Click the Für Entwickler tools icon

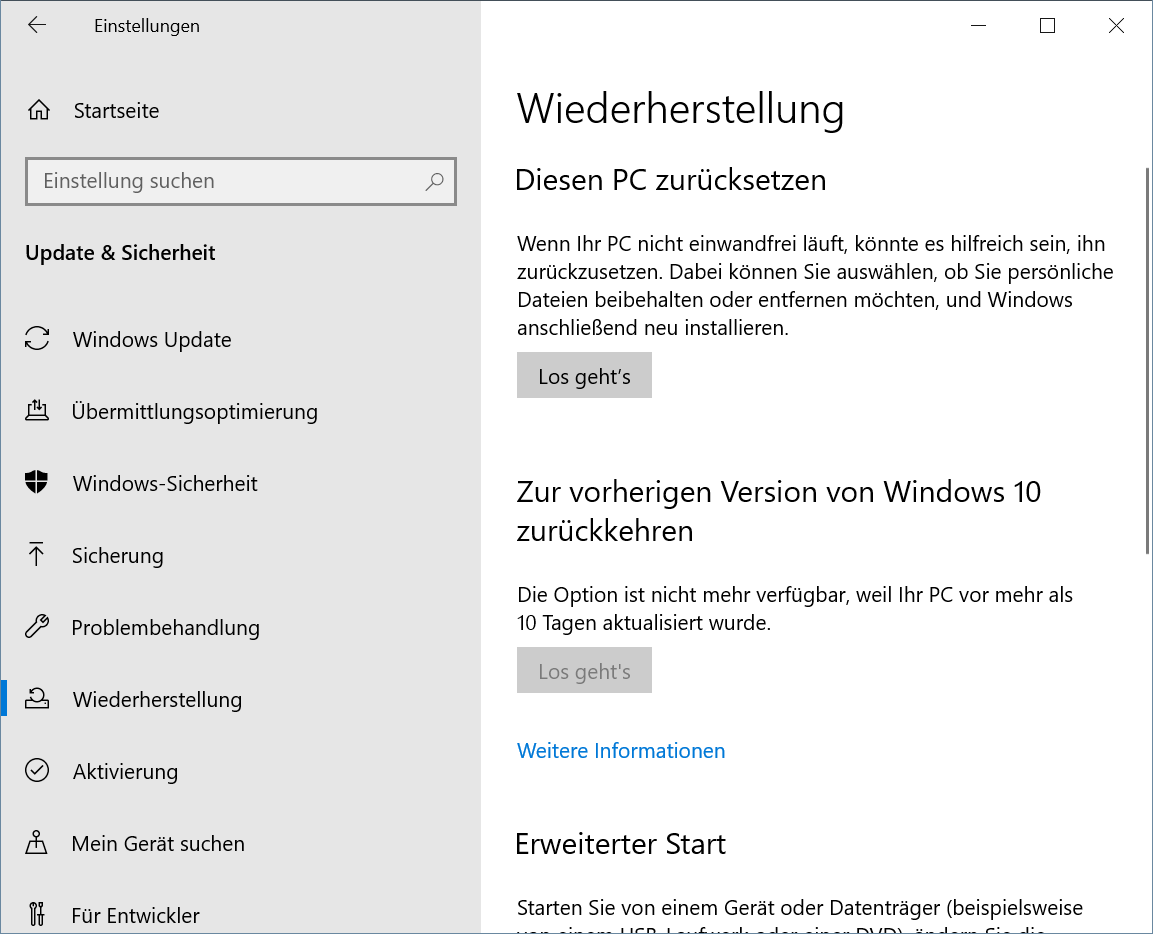click(x=37, y=914)
